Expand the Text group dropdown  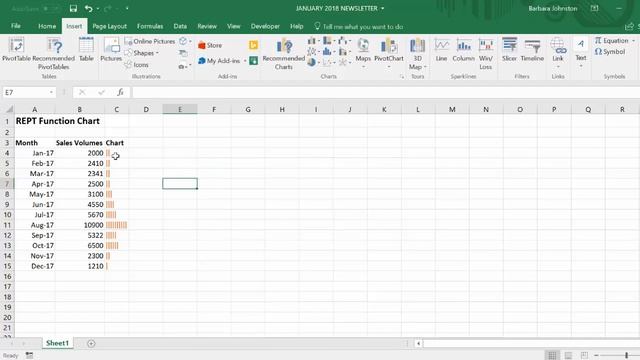click(x=581, y=66)
